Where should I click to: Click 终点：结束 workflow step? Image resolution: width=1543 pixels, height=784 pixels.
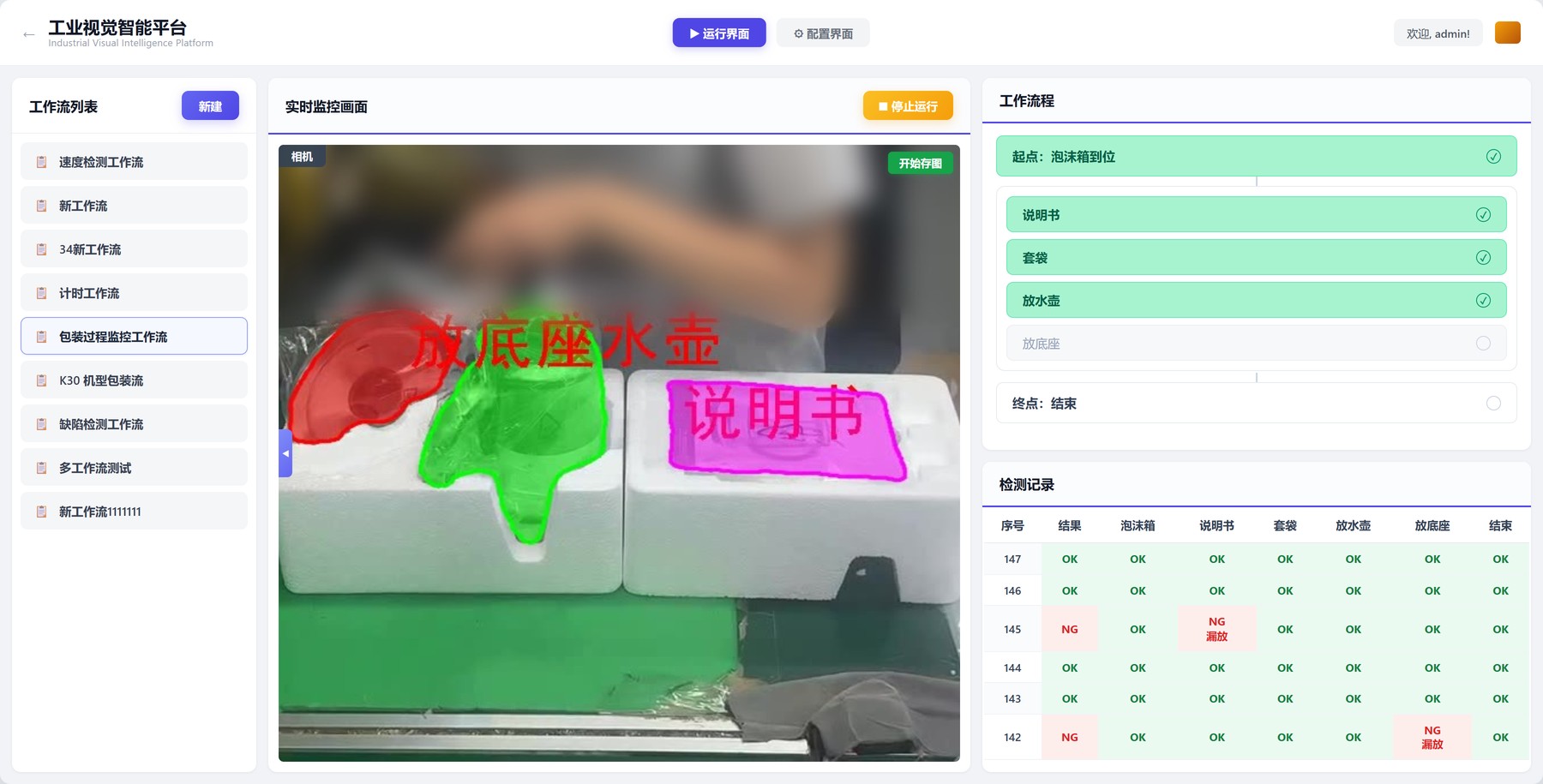(x=1256, y=403)
